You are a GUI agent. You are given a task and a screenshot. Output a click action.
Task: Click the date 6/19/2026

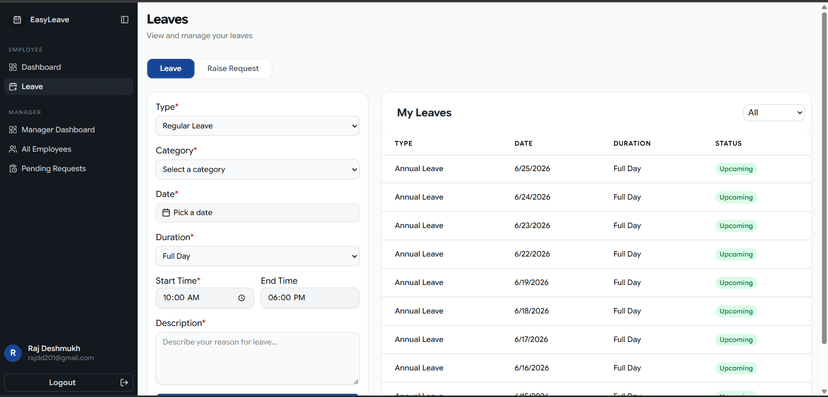pyautogui.click(x=532, y=283)
